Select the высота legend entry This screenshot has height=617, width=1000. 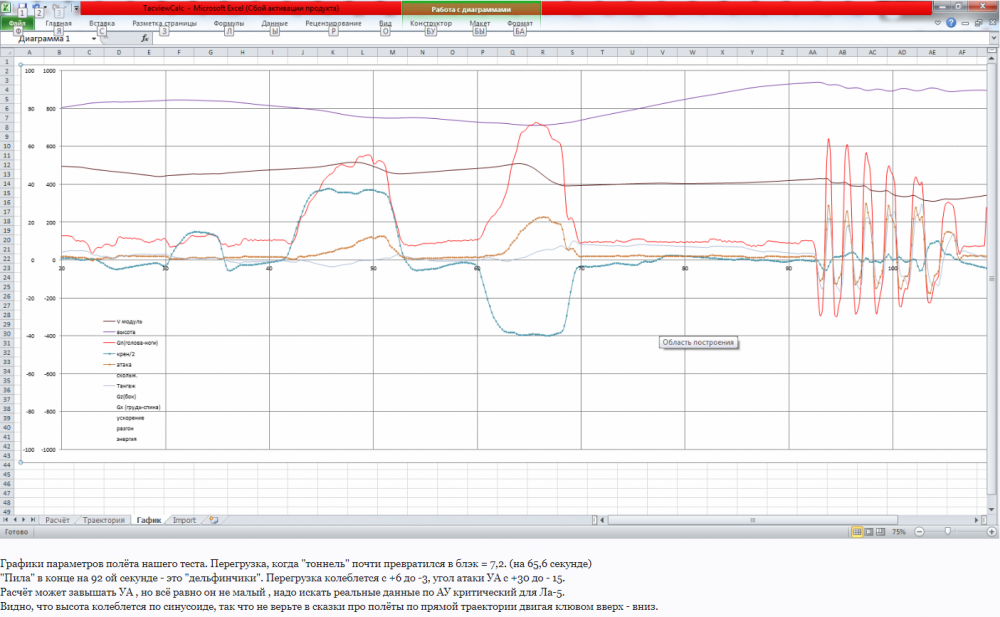(x=119, y=332)
